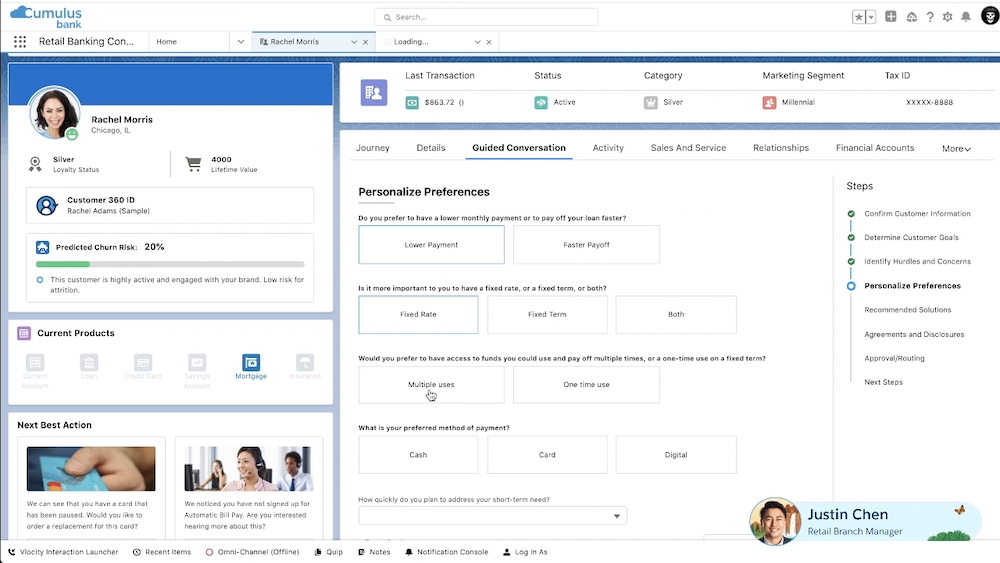Open Vlocity Interaction Launcher utility
Viewport: 1000px width, 563px height.
pos(64,552)
